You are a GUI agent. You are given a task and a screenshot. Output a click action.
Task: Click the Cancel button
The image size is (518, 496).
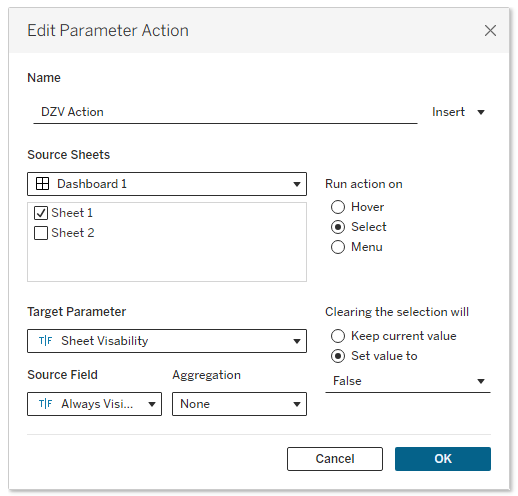tap(335, 459)
